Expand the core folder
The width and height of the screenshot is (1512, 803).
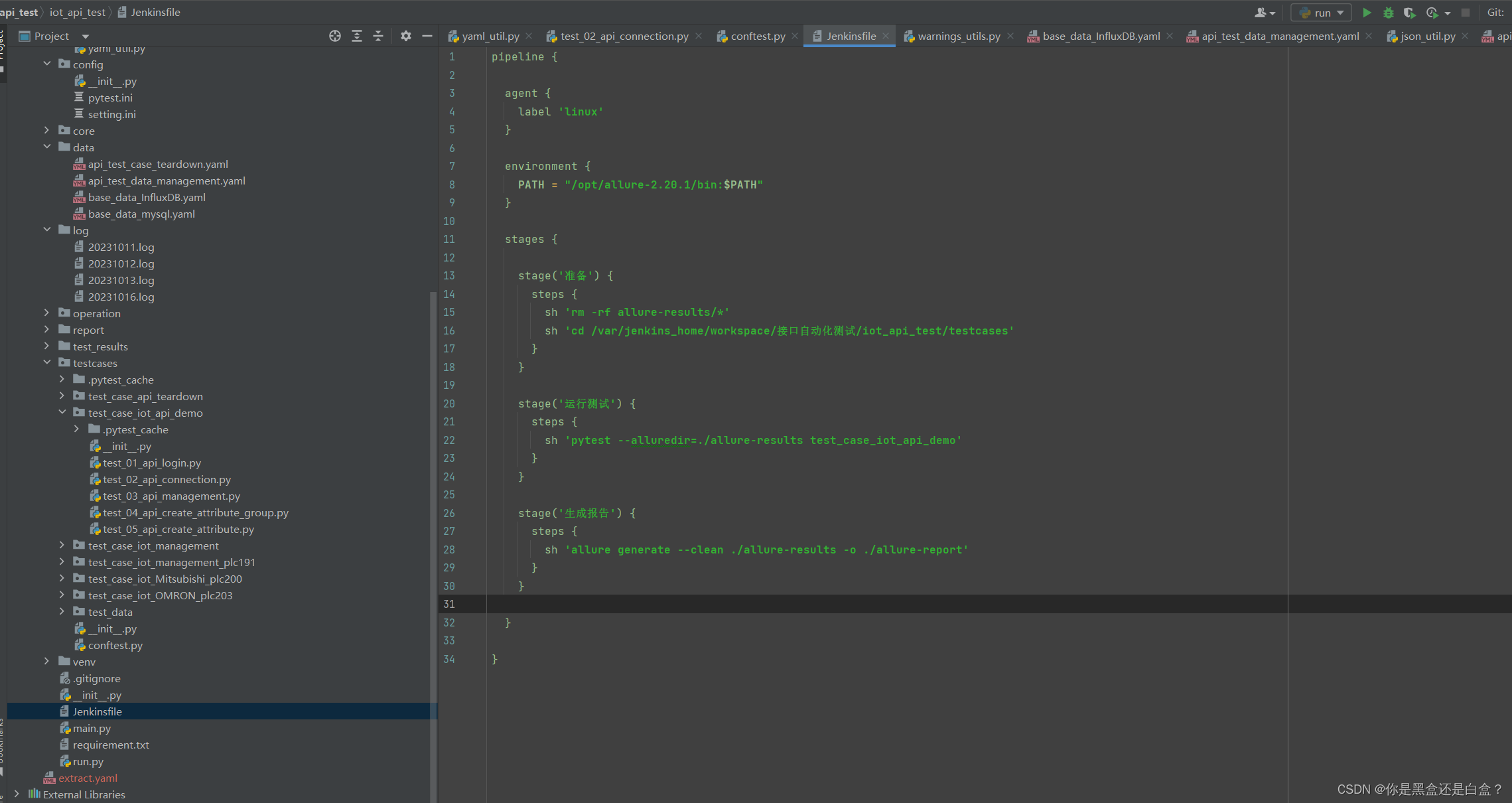47,130
